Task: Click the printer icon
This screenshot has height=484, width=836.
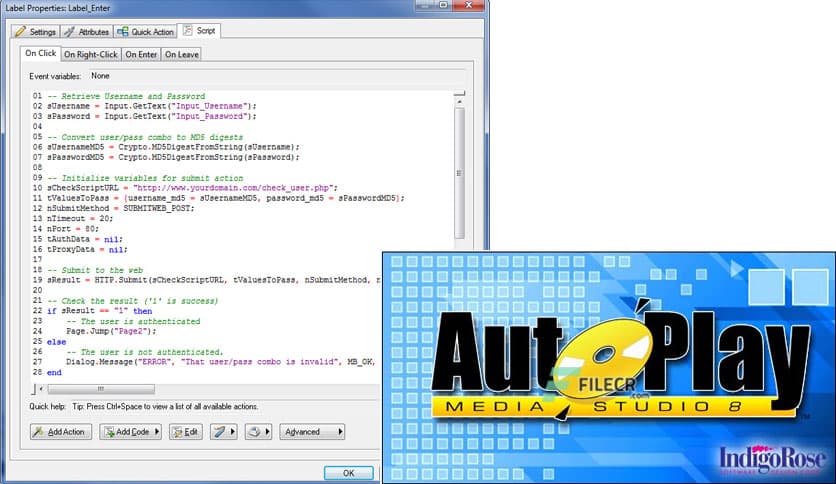Action: [254, 432]
